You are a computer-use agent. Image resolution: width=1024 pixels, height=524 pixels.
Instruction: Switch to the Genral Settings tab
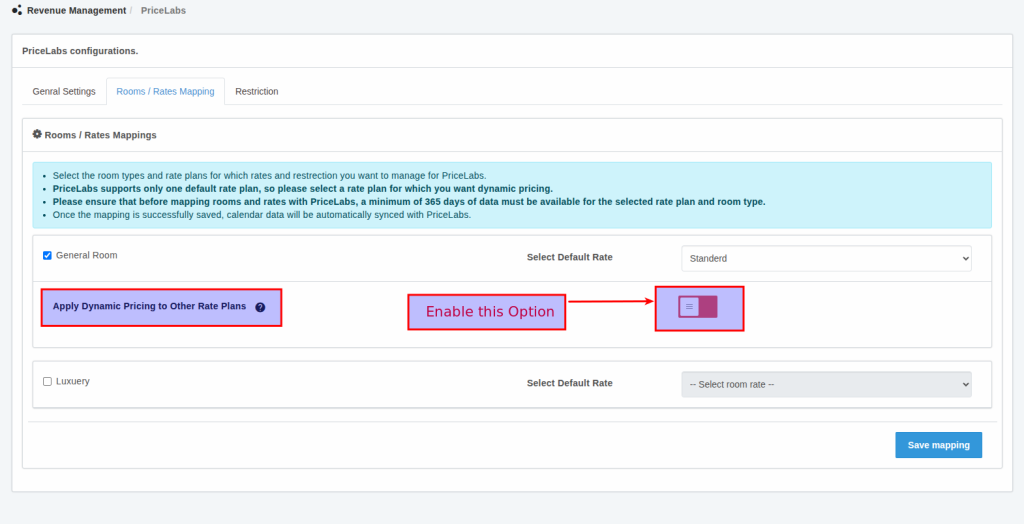tap(64, 91)
